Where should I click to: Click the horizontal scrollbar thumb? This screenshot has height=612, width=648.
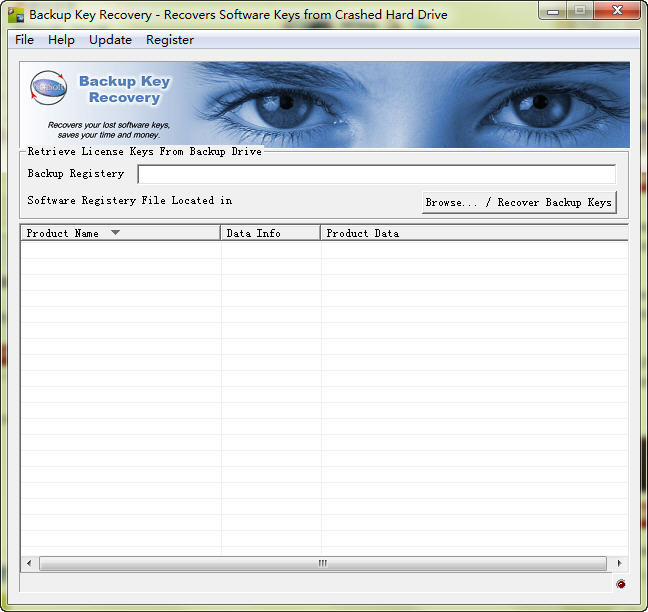(323, 563)
